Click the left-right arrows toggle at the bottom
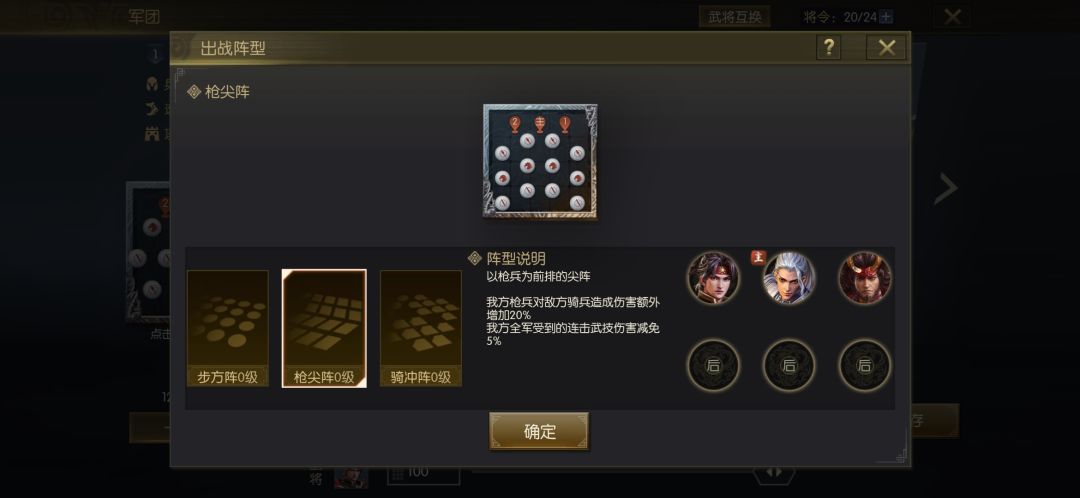Screen dimensions: 1080x498 pos(773,473)
